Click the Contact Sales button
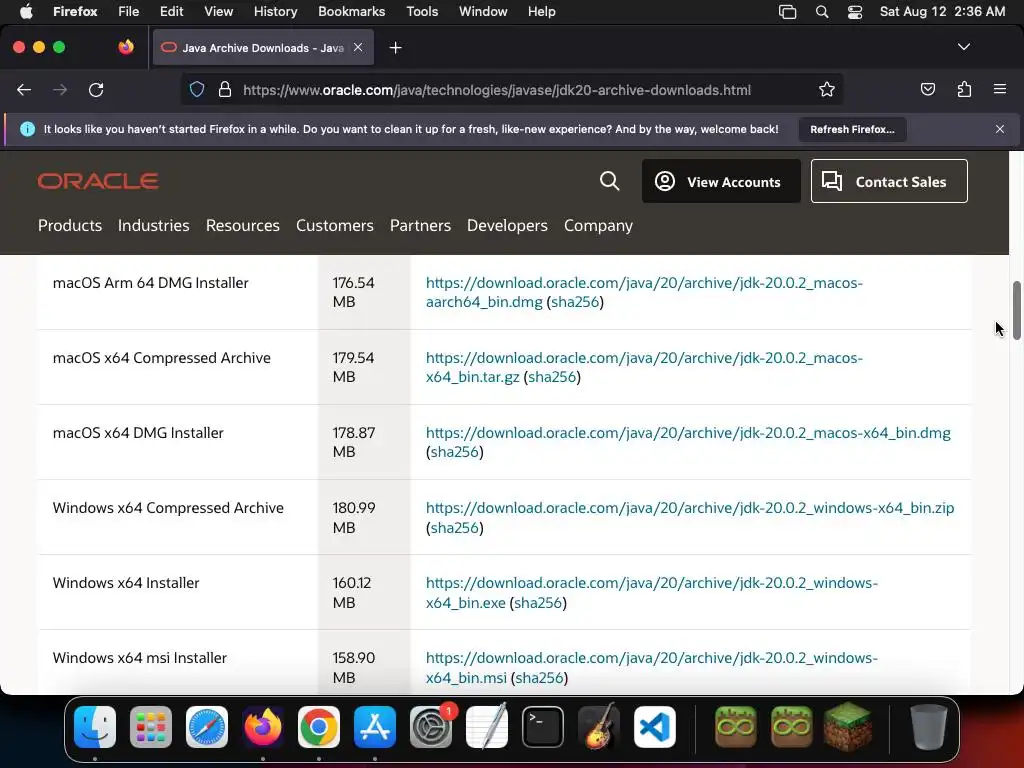1024x768 pixels. (889, 181)
